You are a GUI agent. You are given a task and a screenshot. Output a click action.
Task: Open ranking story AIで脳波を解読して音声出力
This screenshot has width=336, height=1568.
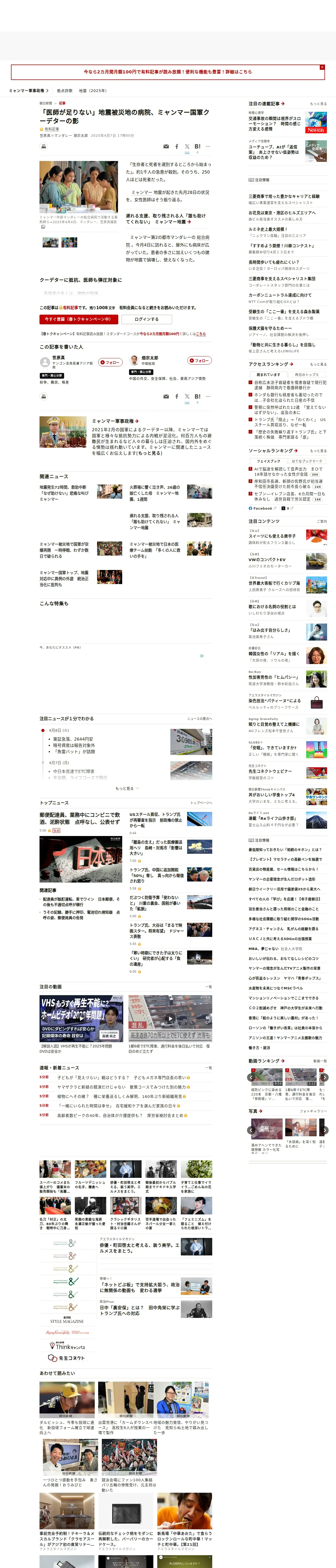(x=288, y=472)
